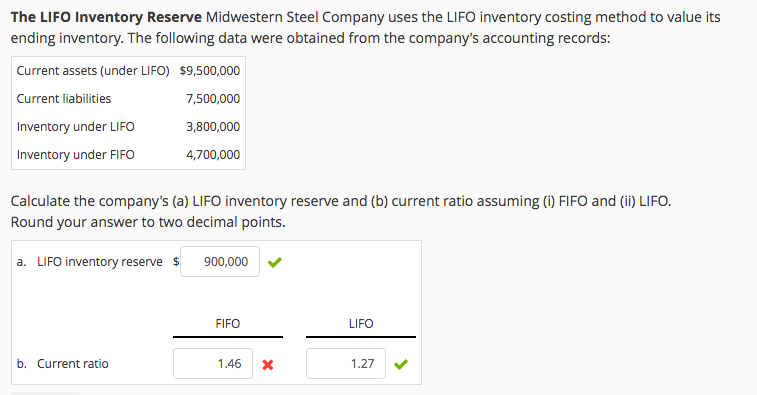Screen dimensions: 757x395
Task: Click the green checkmark beside 1.27
Action: tap(401, 364)
